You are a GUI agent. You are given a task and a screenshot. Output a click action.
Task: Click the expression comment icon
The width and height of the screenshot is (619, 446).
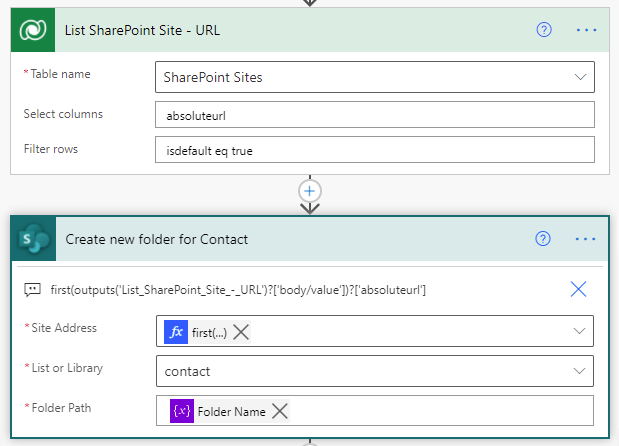pyautogui.click(x=33, y=289)
